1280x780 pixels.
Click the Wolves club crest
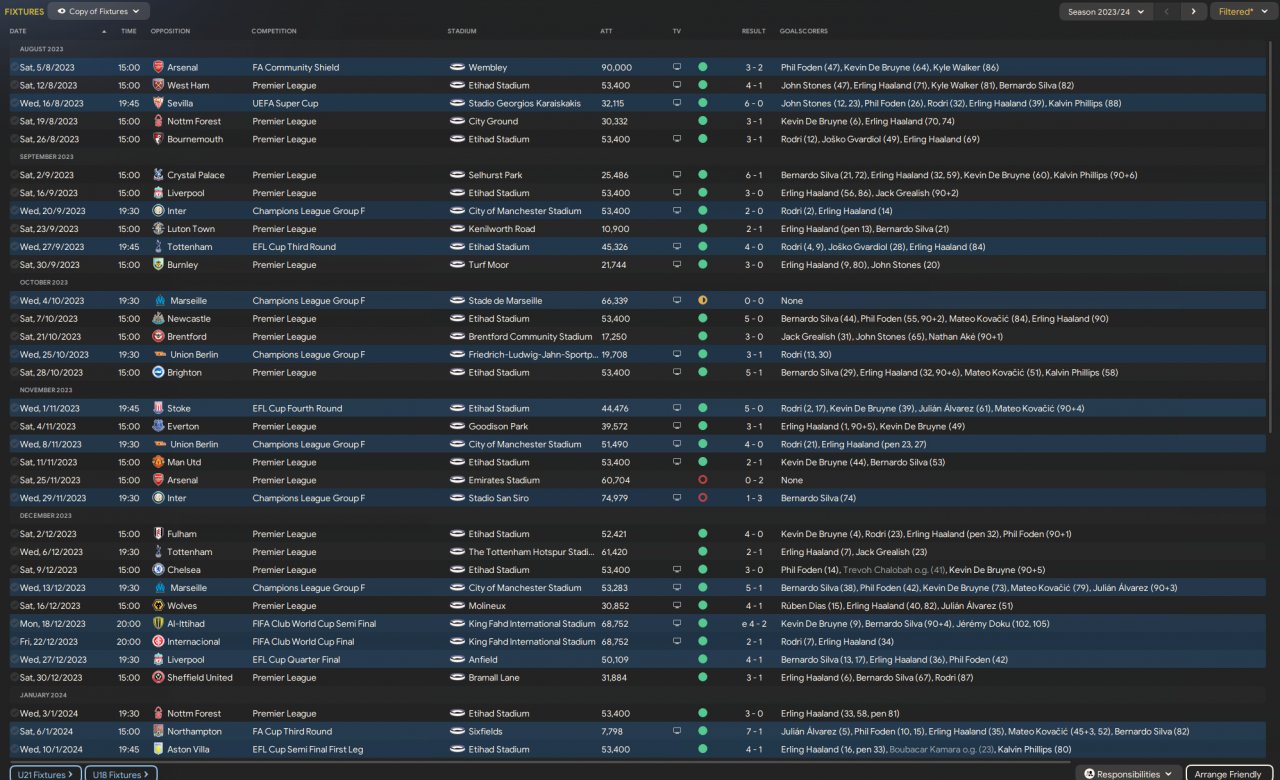158,606
